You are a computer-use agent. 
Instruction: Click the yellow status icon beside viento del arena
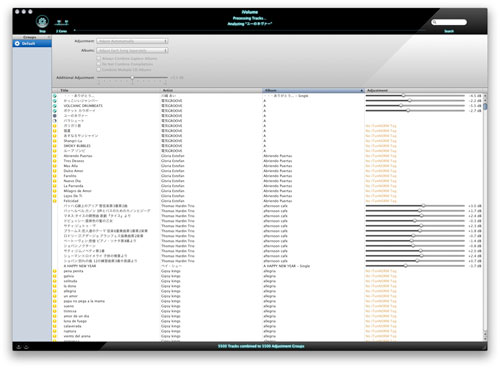click(55, 336)
